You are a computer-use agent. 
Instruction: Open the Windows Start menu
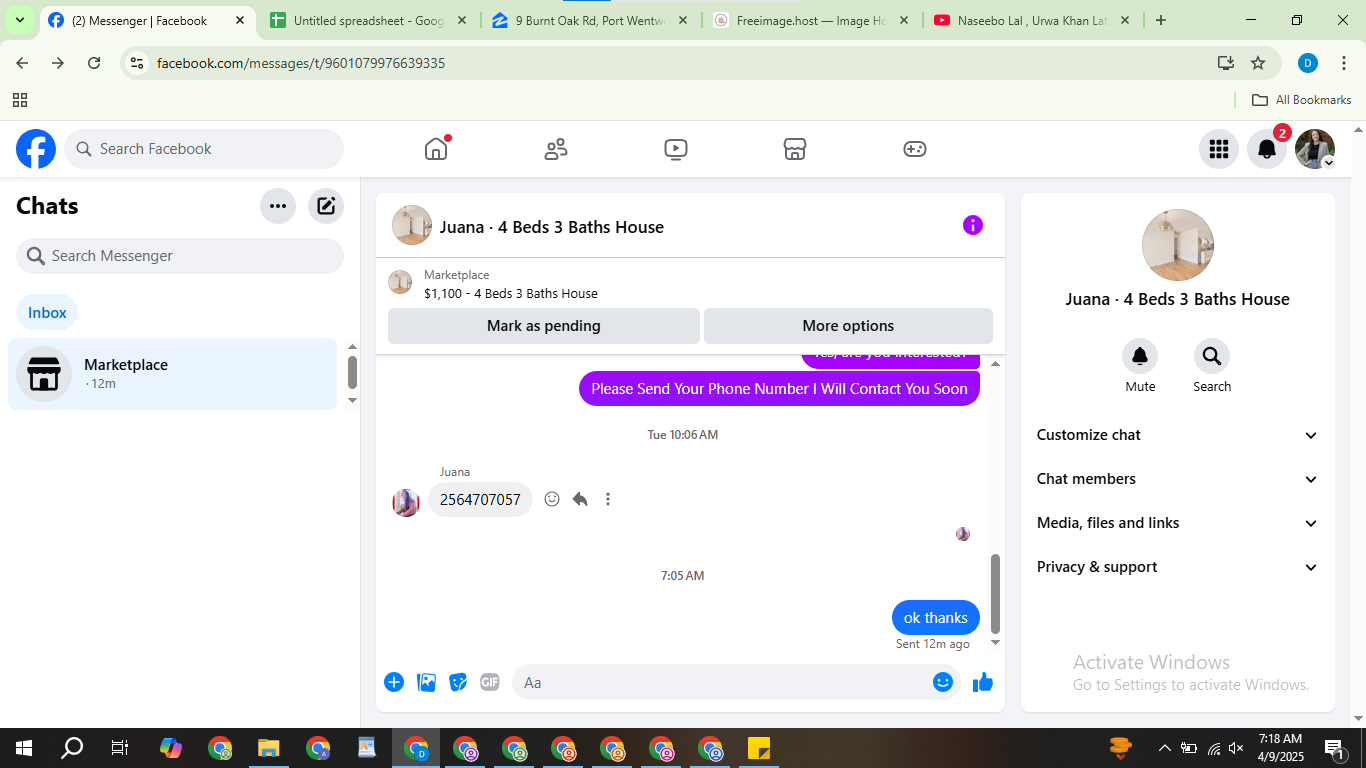click(x=24, y=748)
